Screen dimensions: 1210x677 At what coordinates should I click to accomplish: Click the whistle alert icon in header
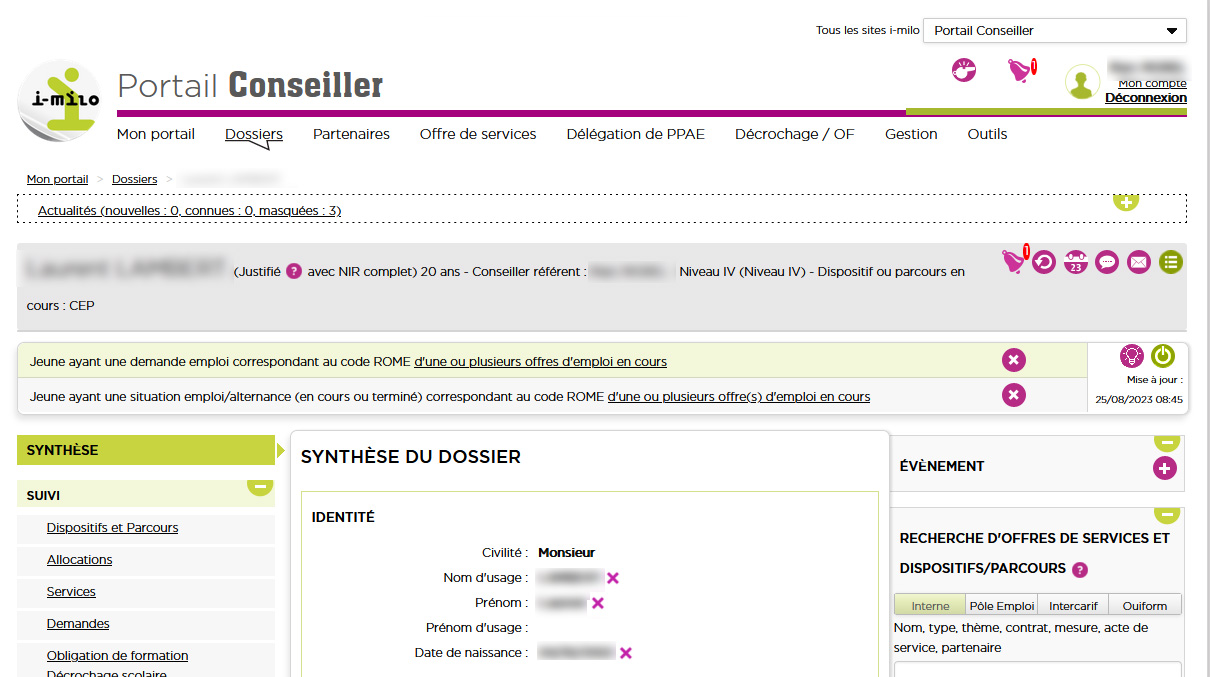point(964,70)
